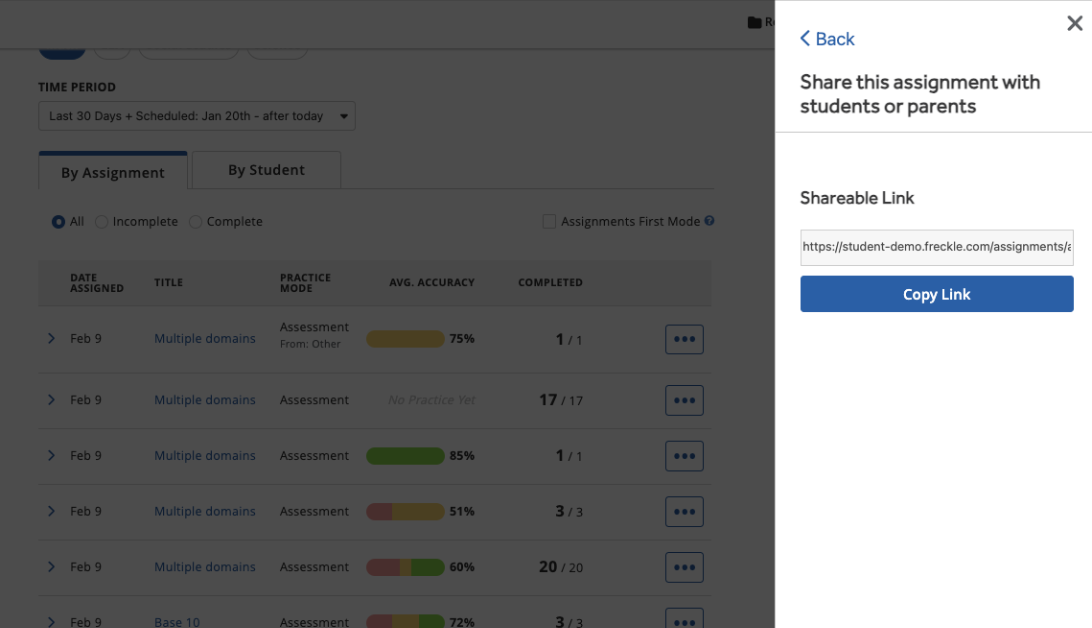Enable Assignments First Mode checkbox
This screenshot has height=628, width=1092.
(549, 221)
